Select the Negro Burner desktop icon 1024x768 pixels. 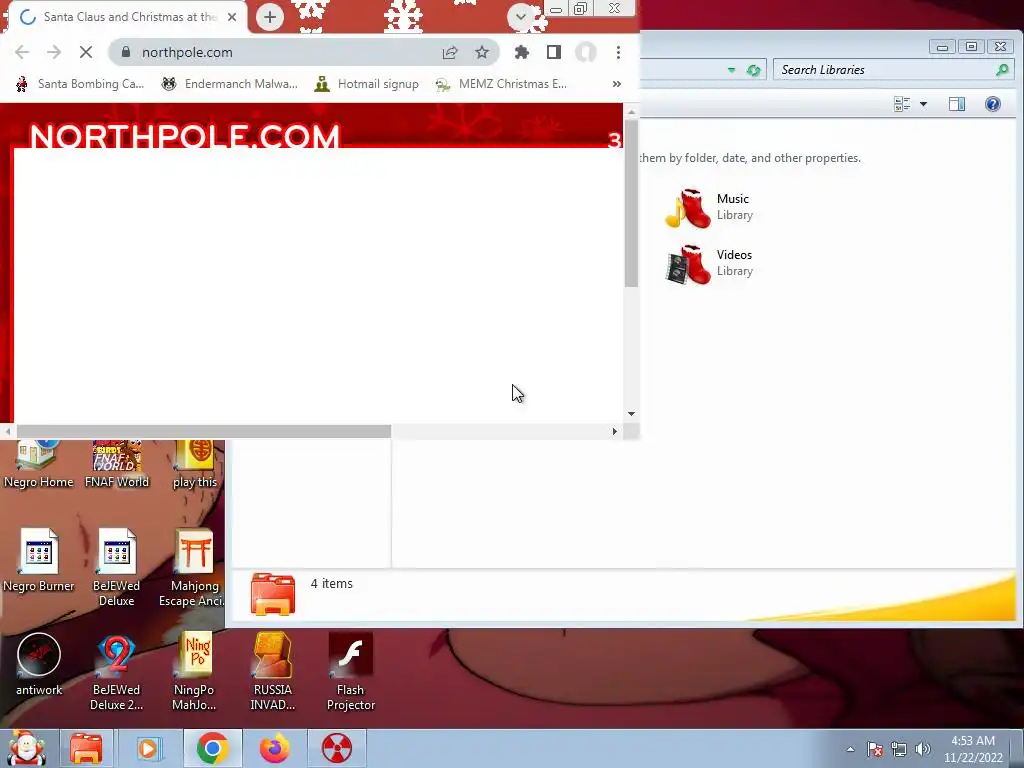click(x=39, y=560)
